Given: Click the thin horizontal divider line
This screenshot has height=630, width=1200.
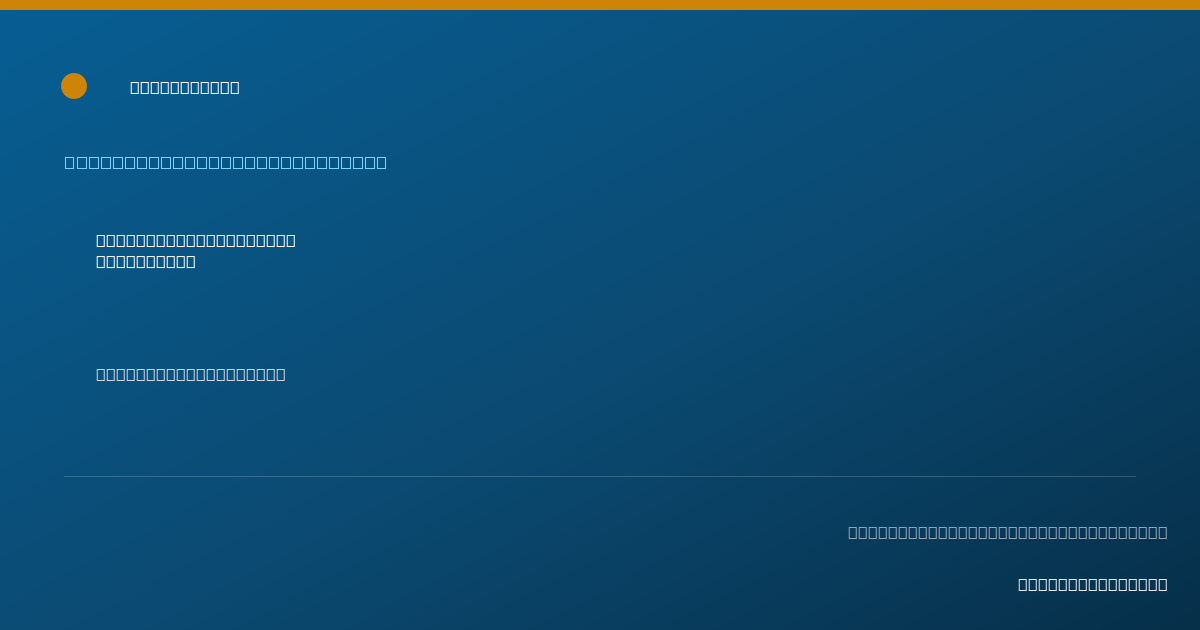Looking at the screenshot, I should 600,476.
